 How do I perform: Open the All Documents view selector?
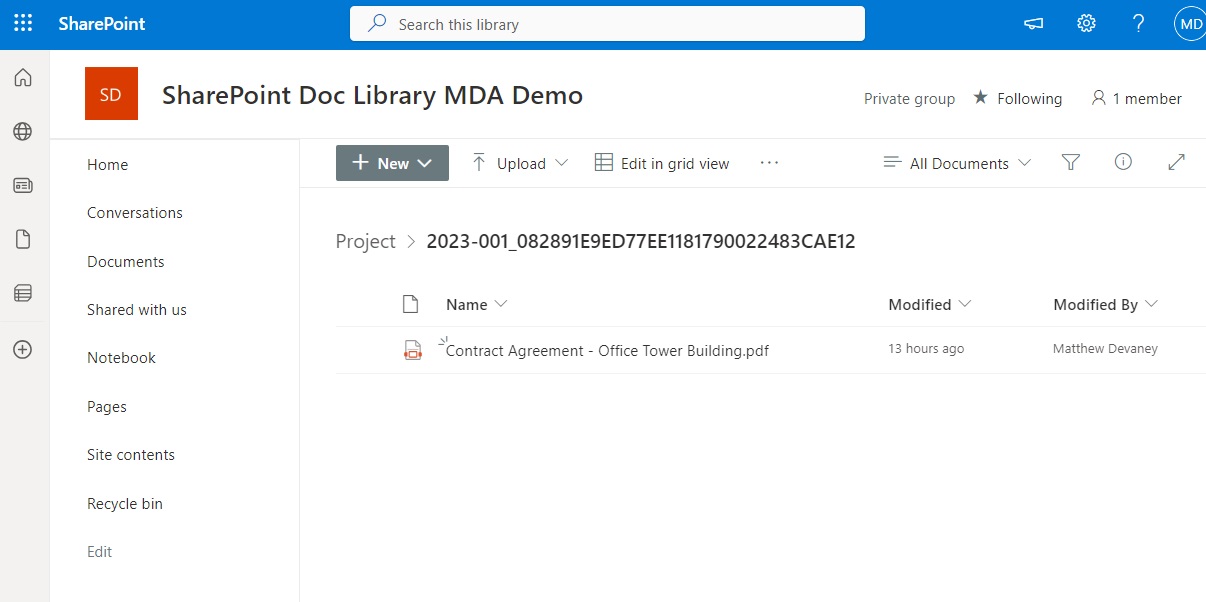pos(955,162)
